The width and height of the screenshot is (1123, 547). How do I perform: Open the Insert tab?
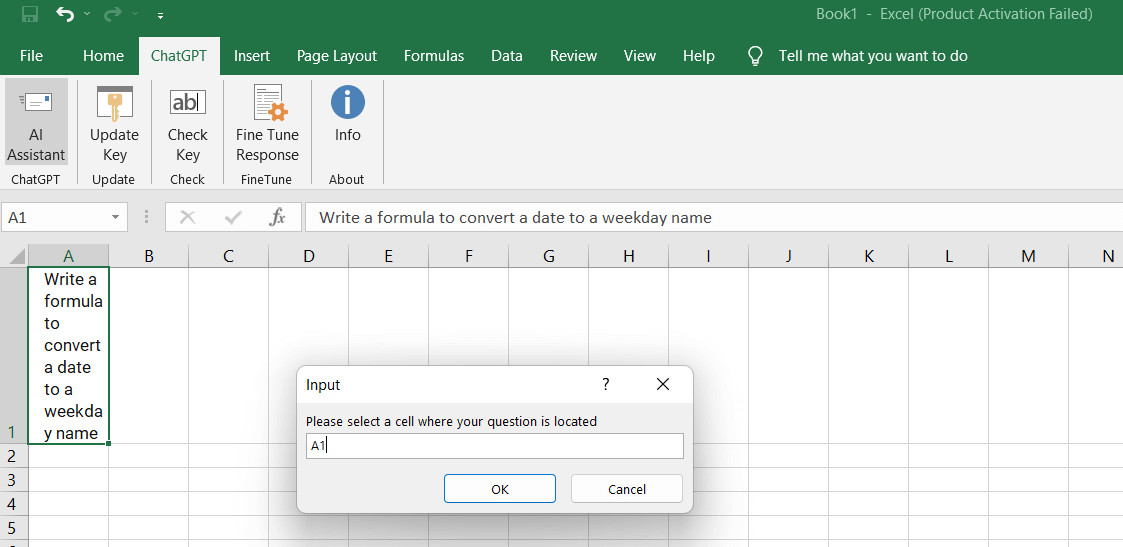[x=251, y=56]
